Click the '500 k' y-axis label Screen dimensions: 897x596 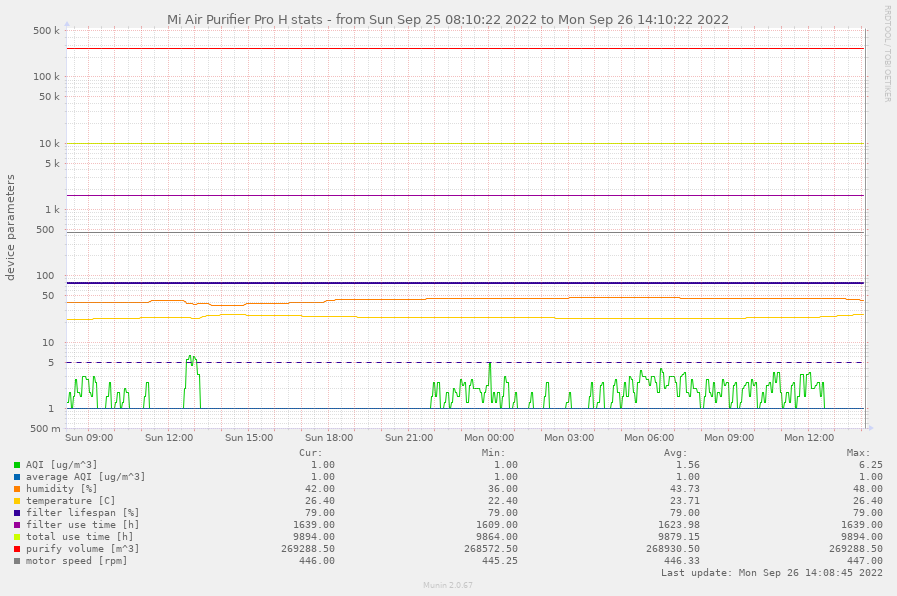[x=46, y=31]
